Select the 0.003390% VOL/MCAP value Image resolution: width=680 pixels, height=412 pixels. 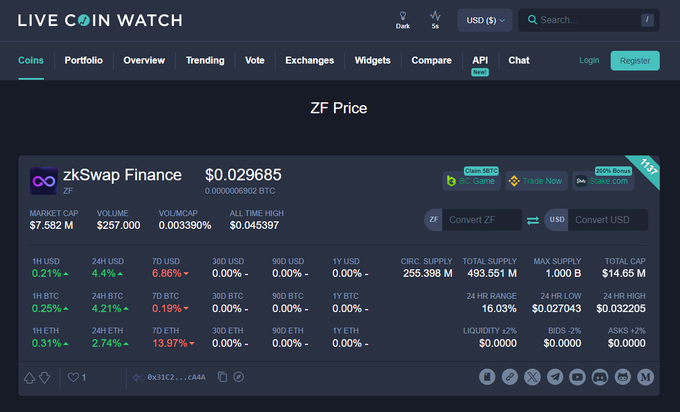(185, 226)
